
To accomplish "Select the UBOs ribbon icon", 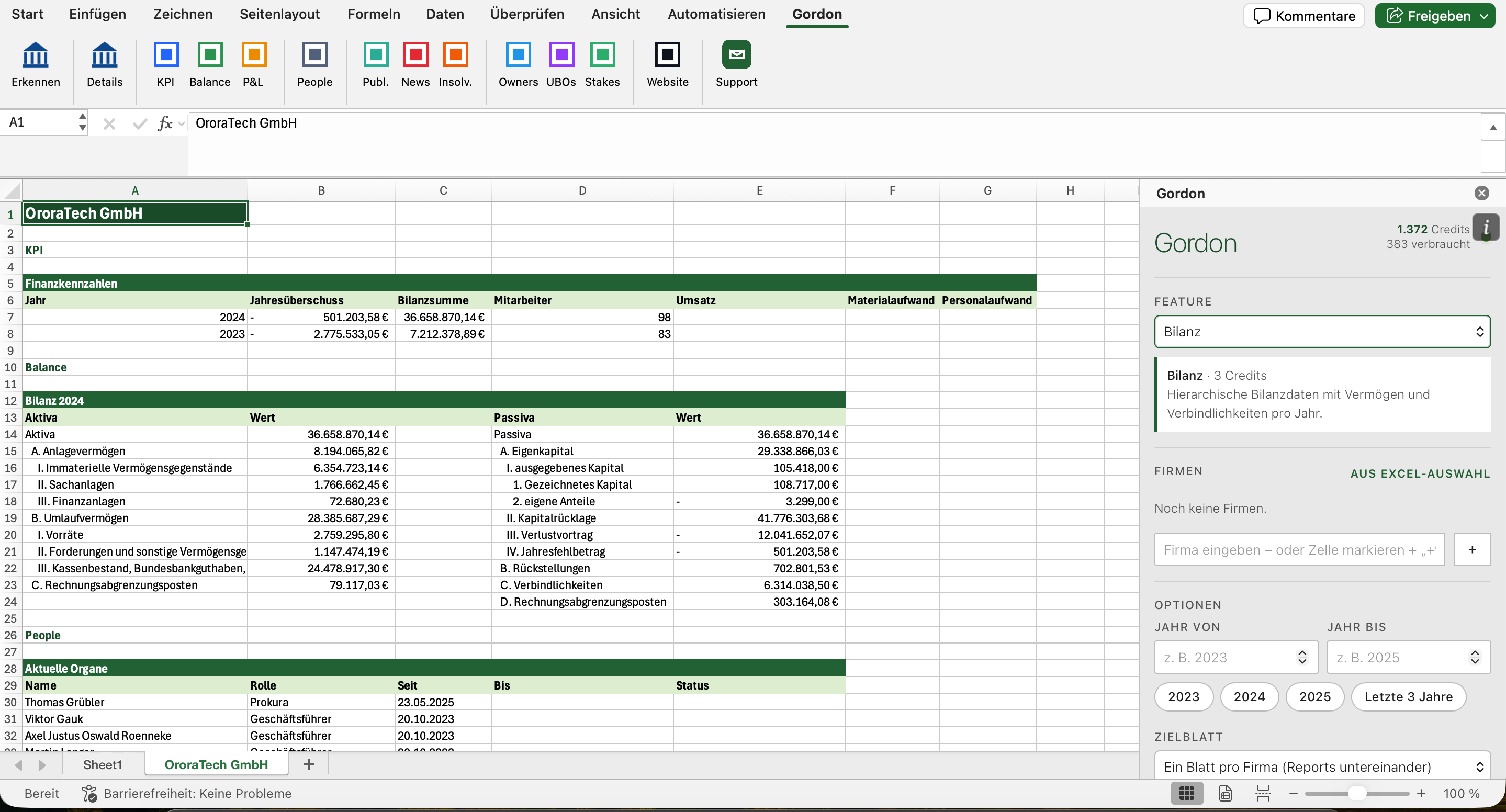I will [x=561, y=55].
